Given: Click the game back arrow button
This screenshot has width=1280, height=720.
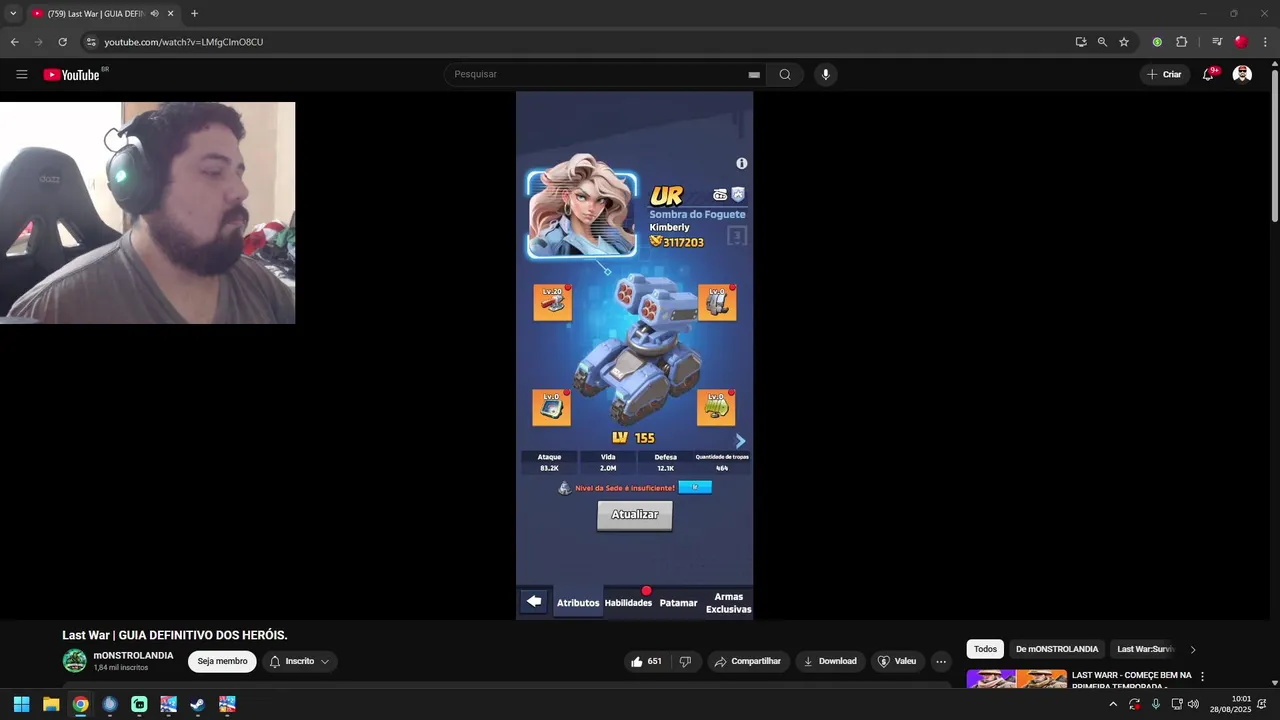Looking at the screenshot, I should 534,601.
